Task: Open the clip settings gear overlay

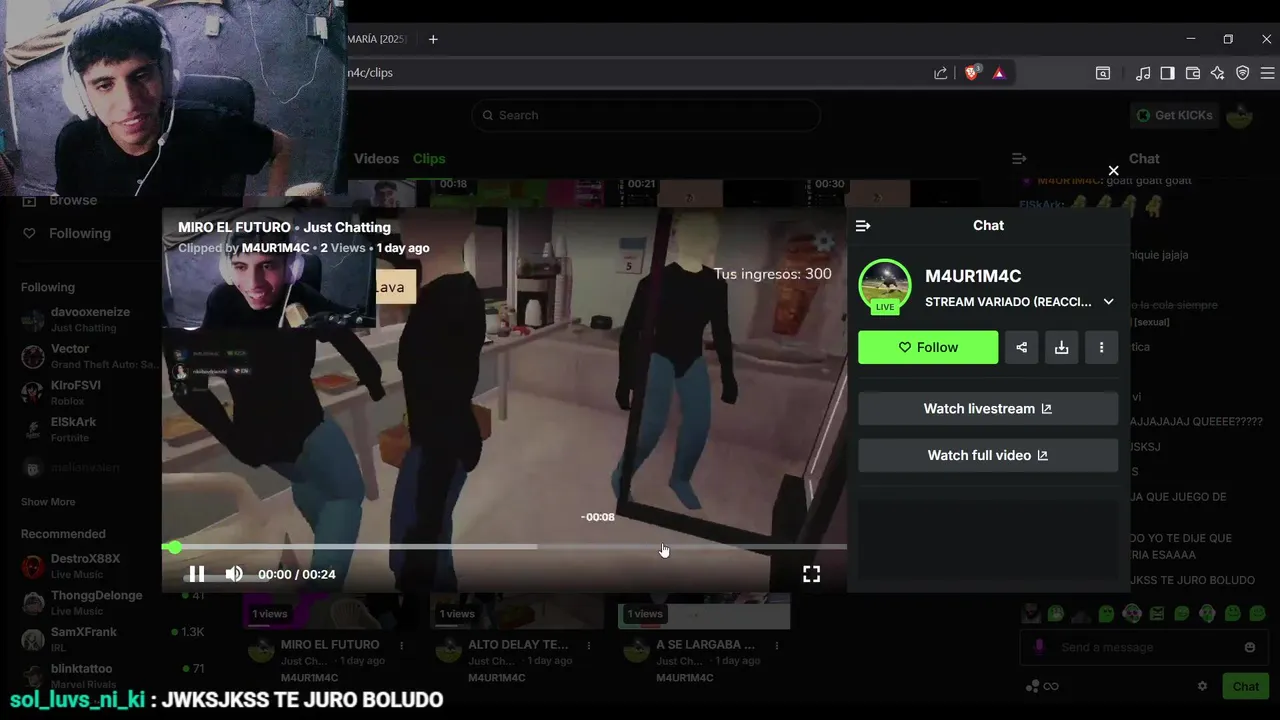Action: [823, 242]
